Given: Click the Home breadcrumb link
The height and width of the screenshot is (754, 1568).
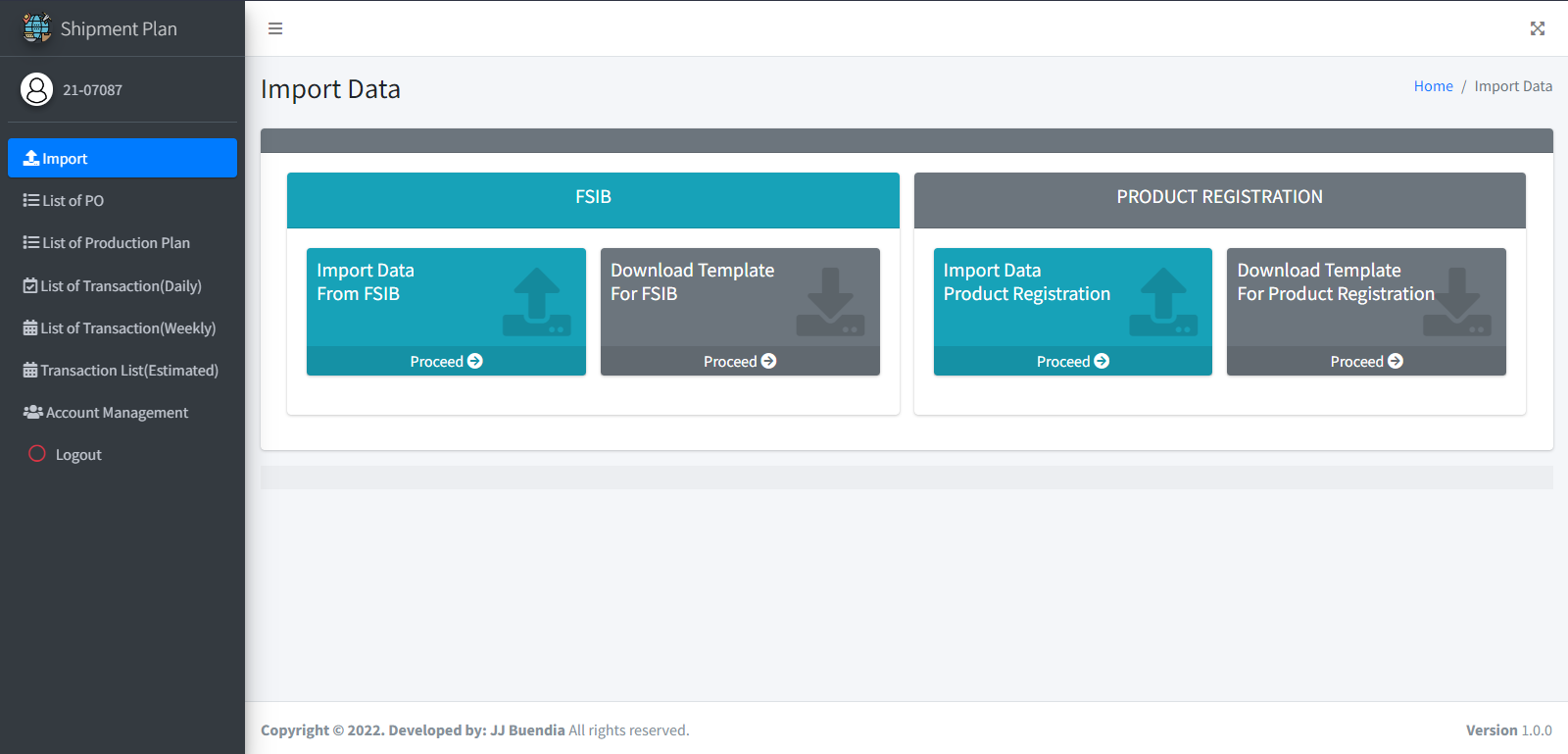Looking at the screenshot, I should point(1433,86).
